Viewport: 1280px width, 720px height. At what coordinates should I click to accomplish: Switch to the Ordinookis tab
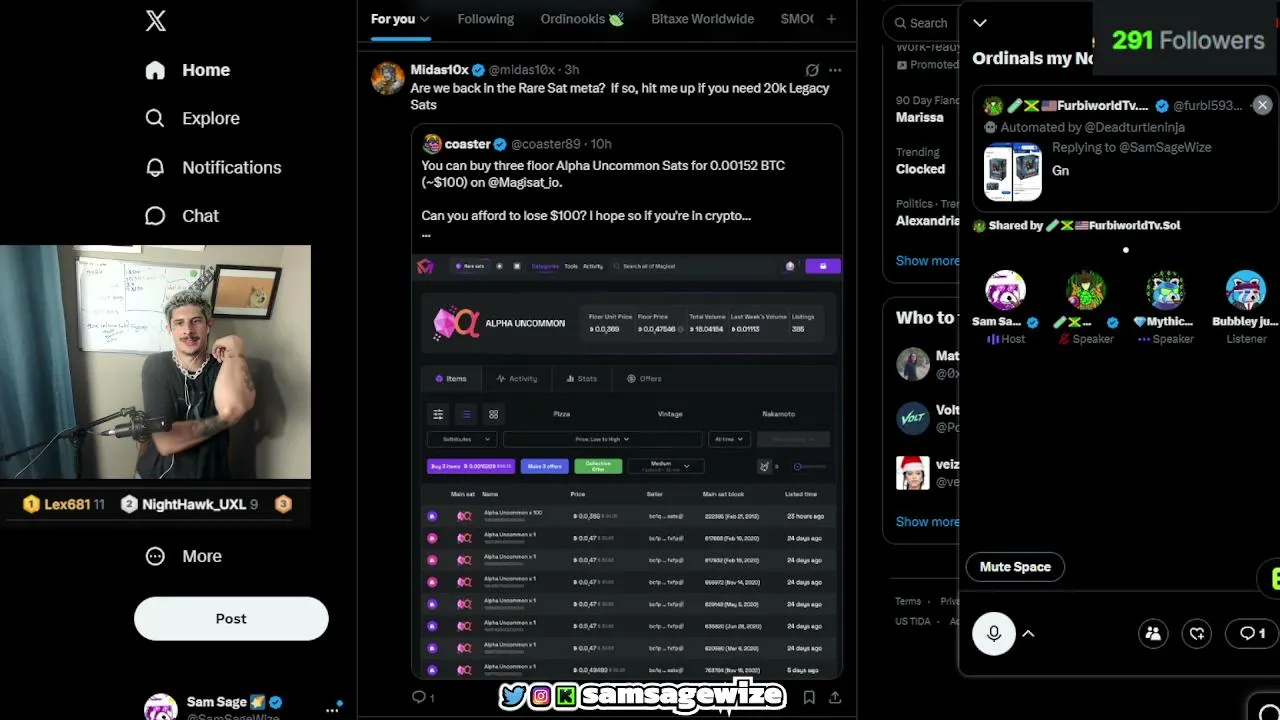click(x=582, y=19)
